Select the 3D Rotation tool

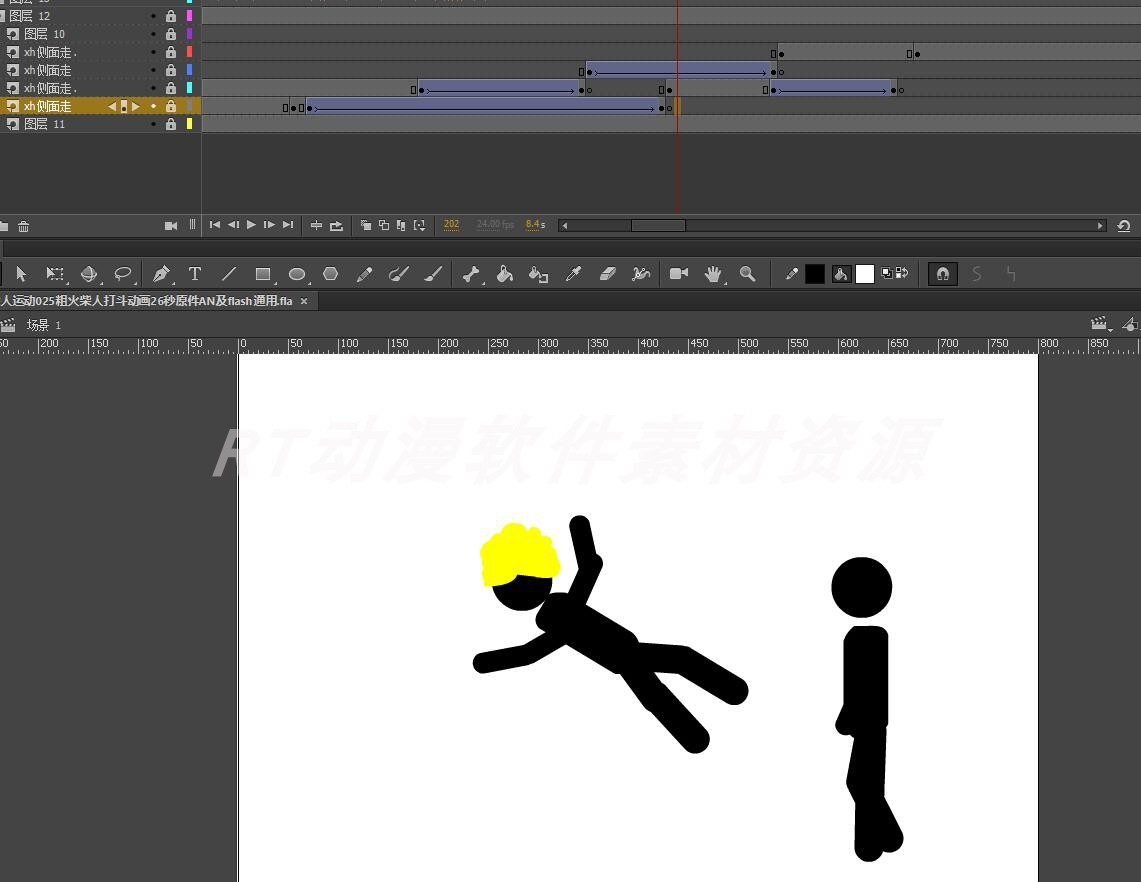tap(89, 274)
